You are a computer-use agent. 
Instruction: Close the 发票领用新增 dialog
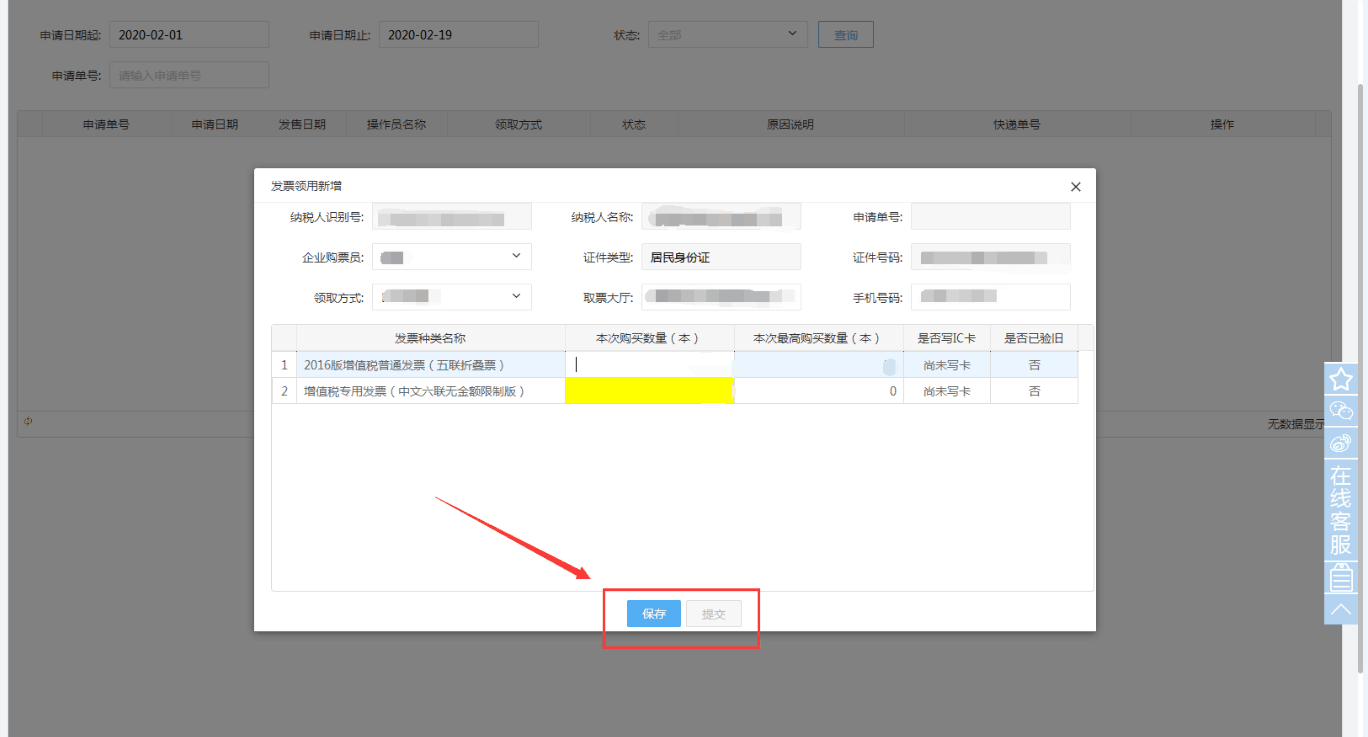pos(1076,187)
